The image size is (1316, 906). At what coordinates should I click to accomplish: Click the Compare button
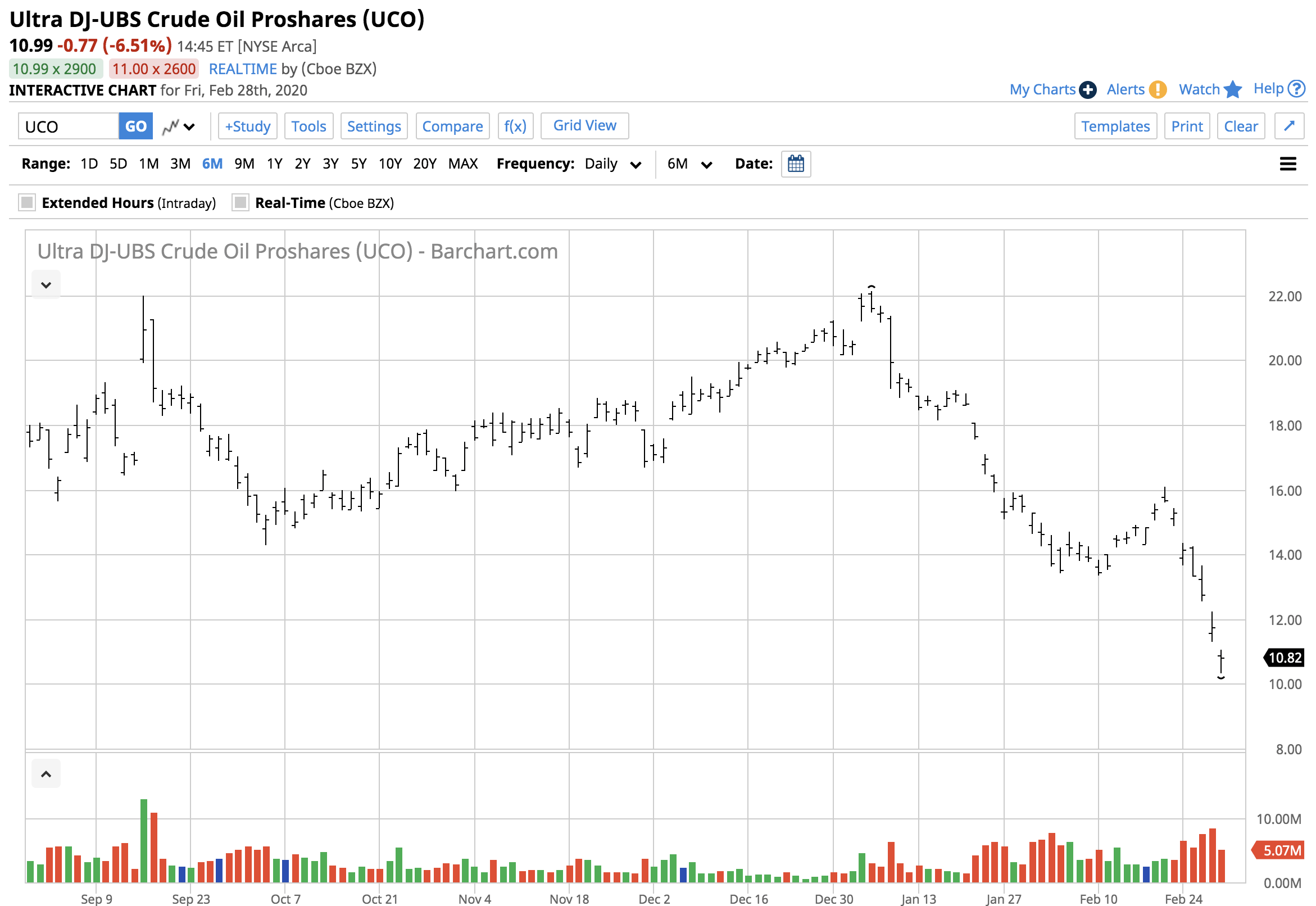(x=452, y=126)
